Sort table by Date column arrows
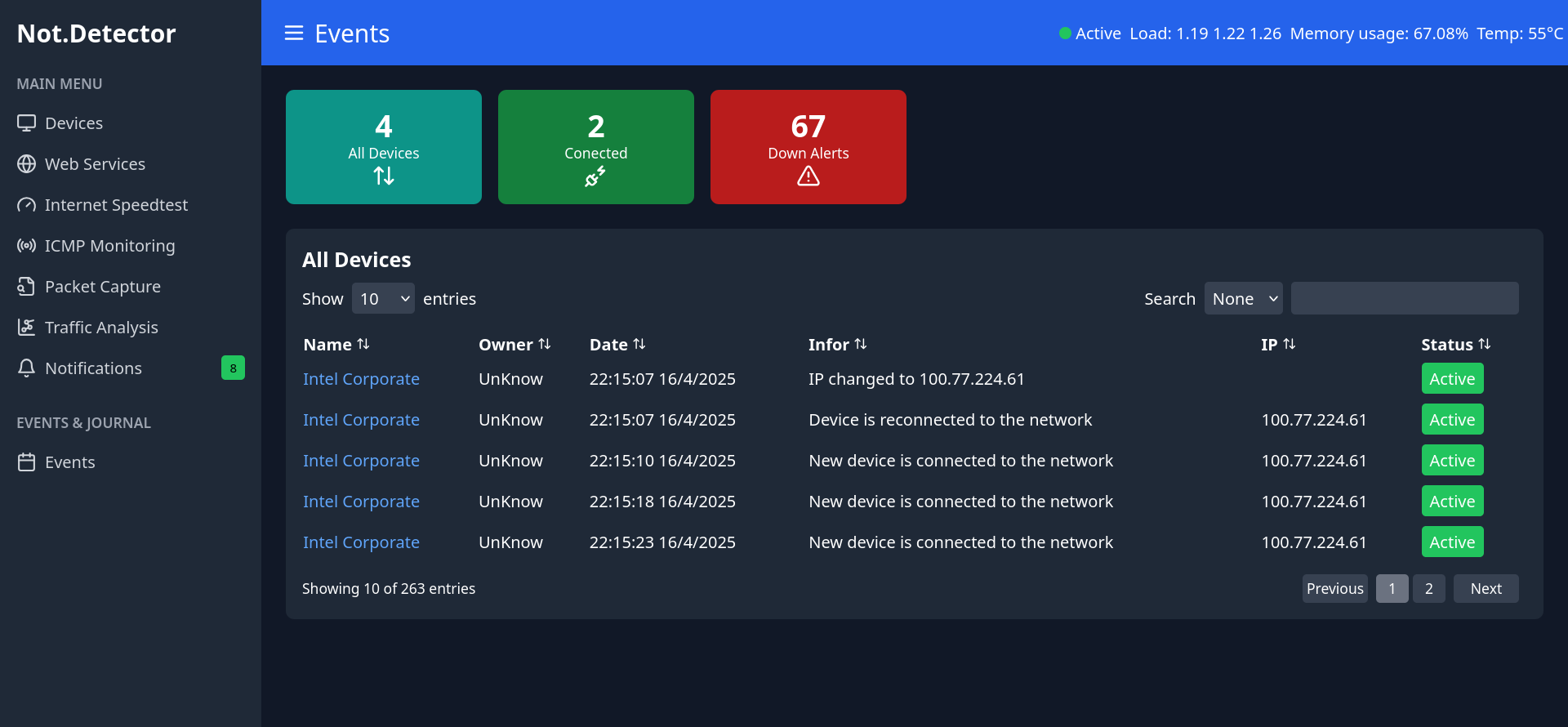The image size is (1568, 727). [639, 344]
